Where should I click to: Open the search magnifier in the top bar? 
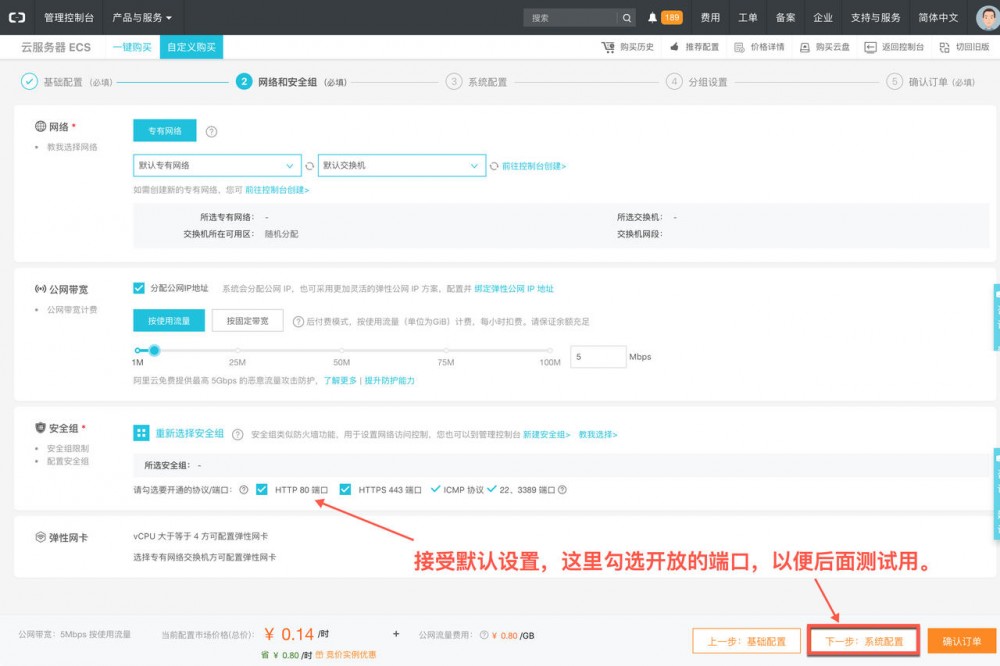tap(627, 17)
